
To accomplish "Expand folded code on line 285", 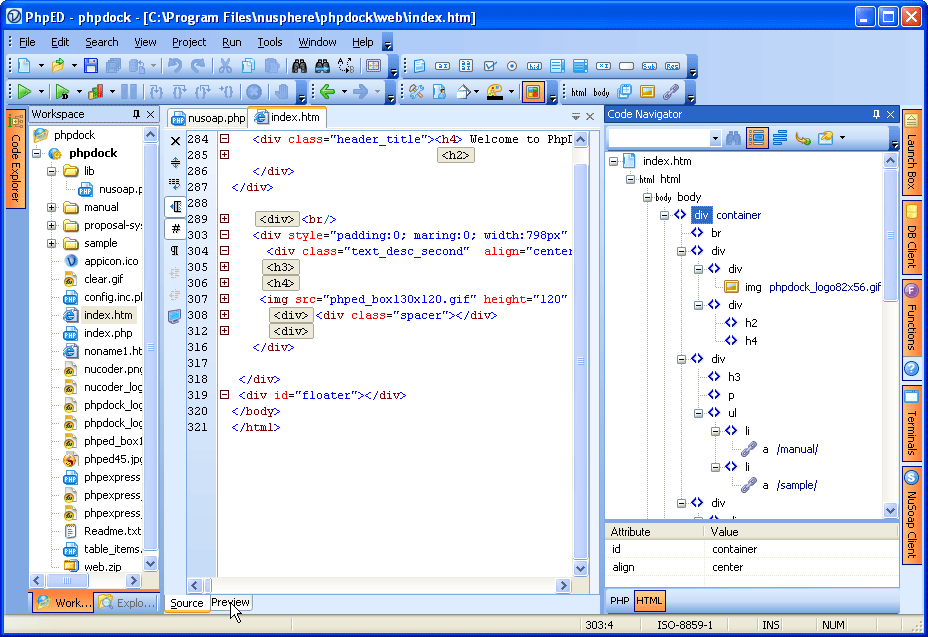I will coord(224,155).
